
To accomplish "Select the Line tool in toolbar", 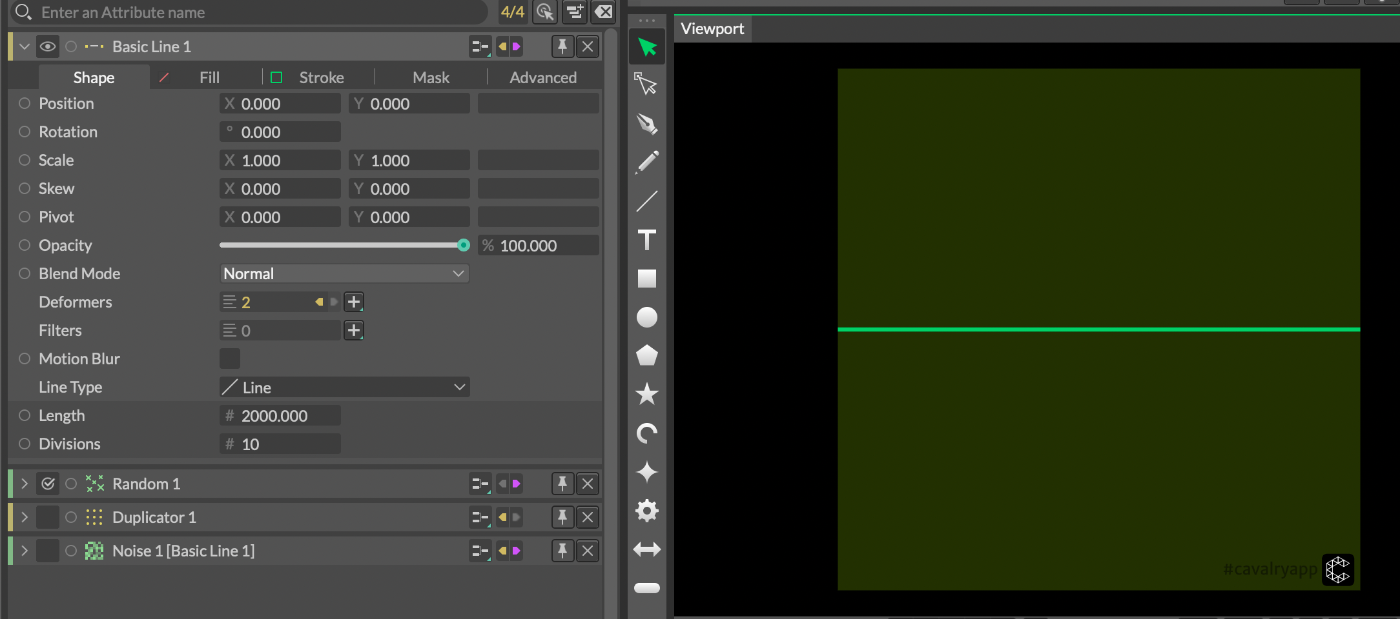I will tap(647, 201).
